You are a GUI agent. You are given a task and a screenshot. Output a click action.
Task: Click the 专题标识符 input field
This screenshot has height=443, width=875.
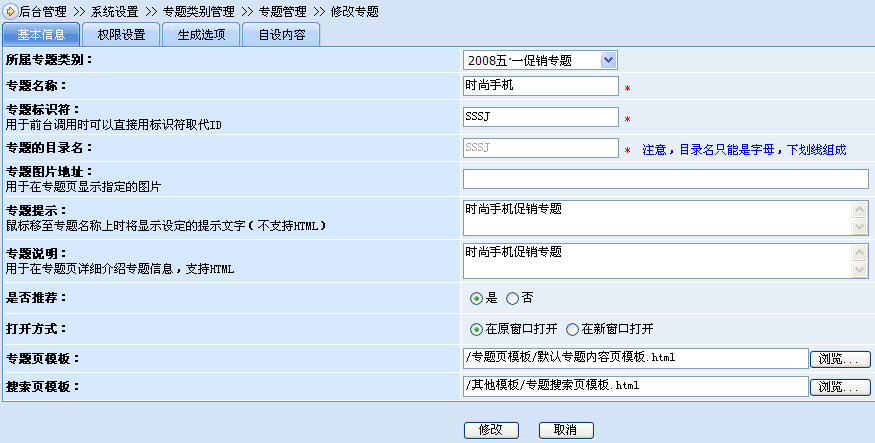pos(541,116)
